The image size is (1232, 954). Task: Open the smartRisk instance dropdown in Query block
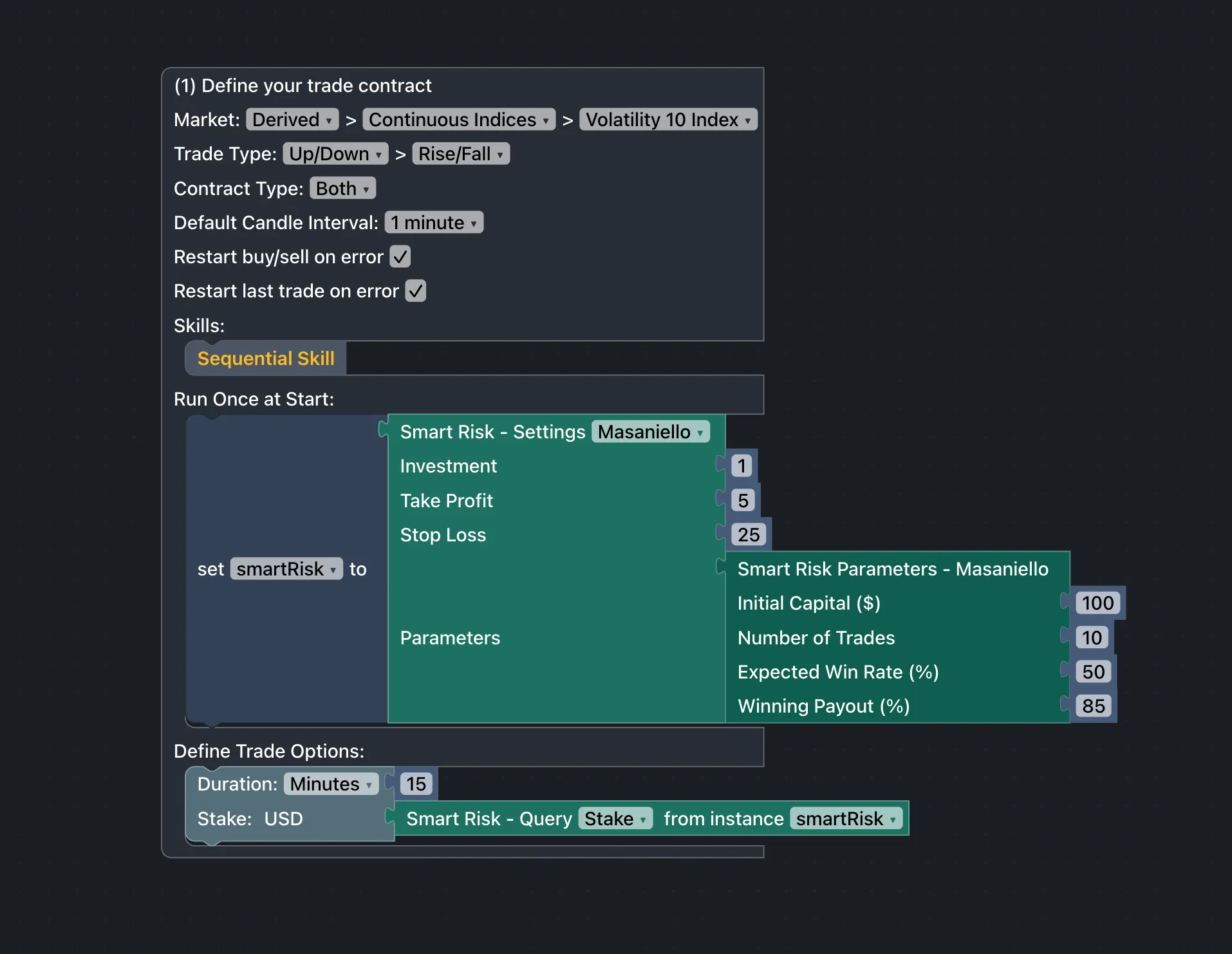(x=846, y=819)
